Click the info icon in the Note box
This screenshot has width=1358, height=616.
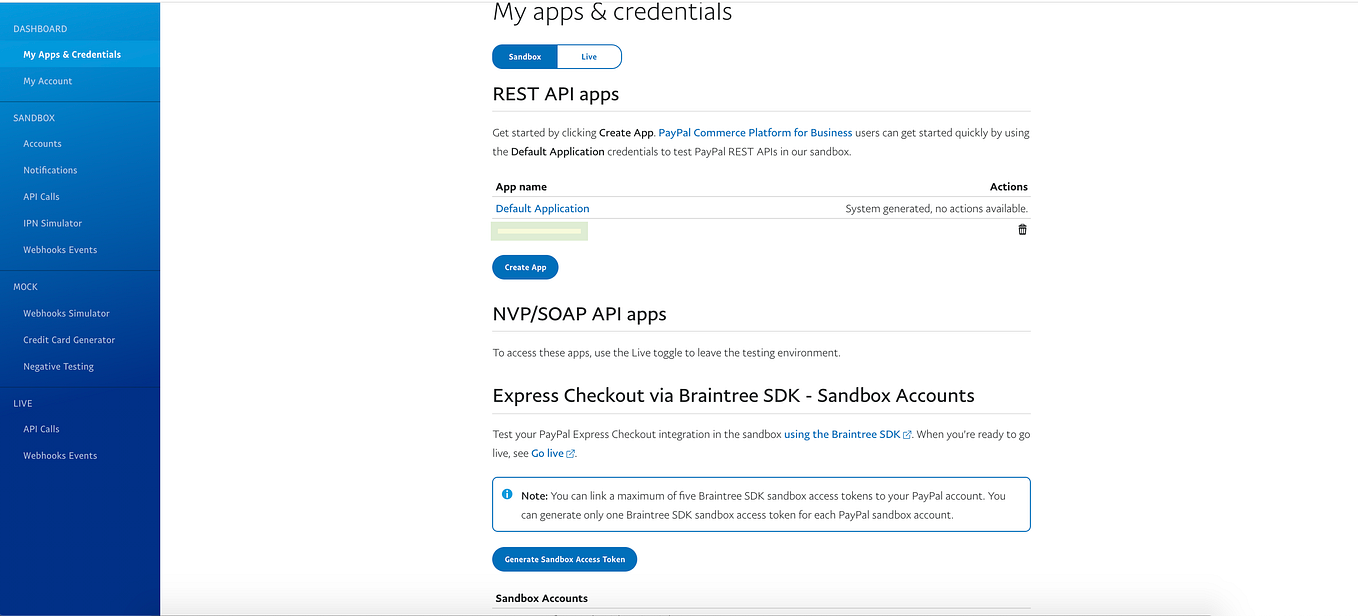pos(507,495)
